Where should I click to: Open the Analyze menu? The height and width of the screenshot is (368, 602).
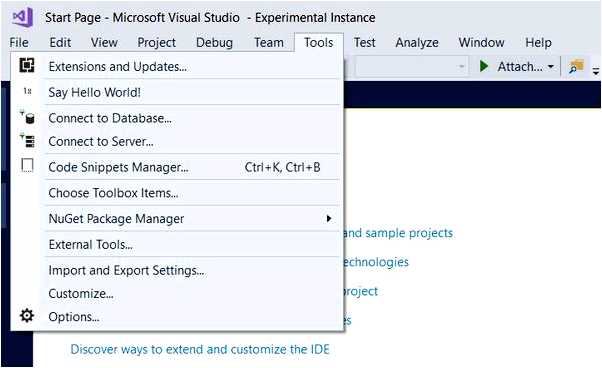click(x=417, y=42)
